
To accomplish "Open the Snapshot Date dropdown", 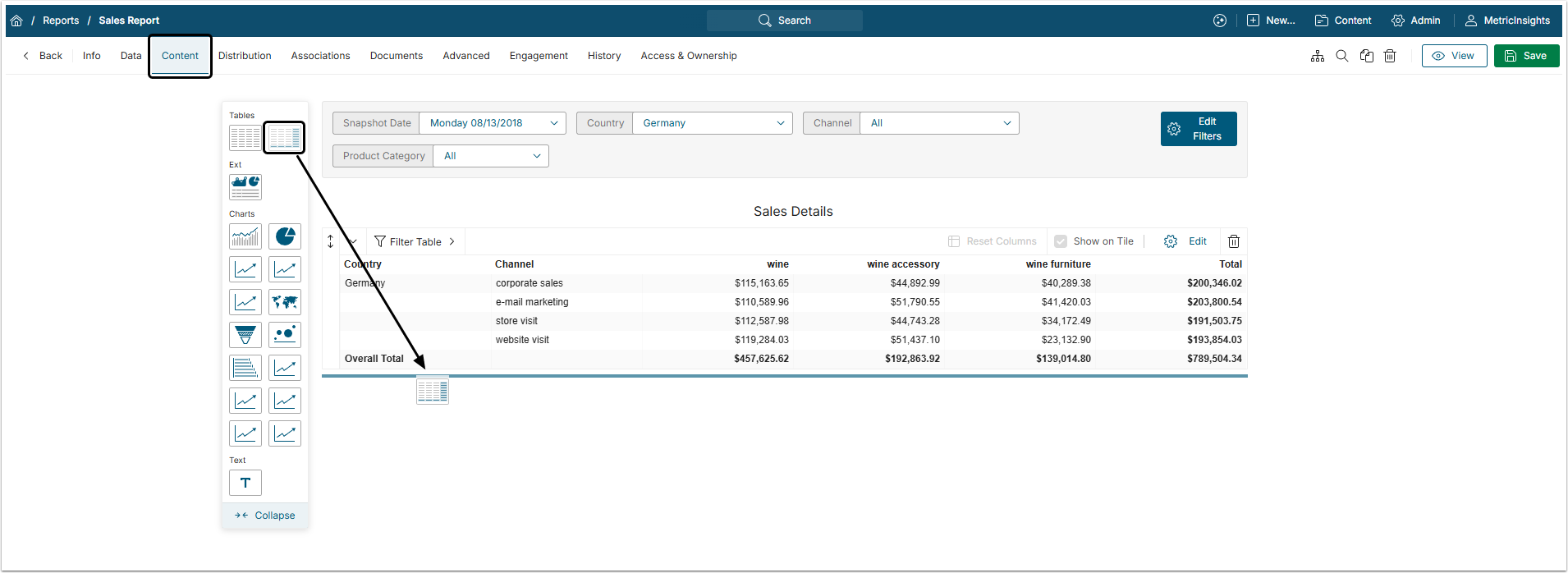I will click(x=492, y=123).
